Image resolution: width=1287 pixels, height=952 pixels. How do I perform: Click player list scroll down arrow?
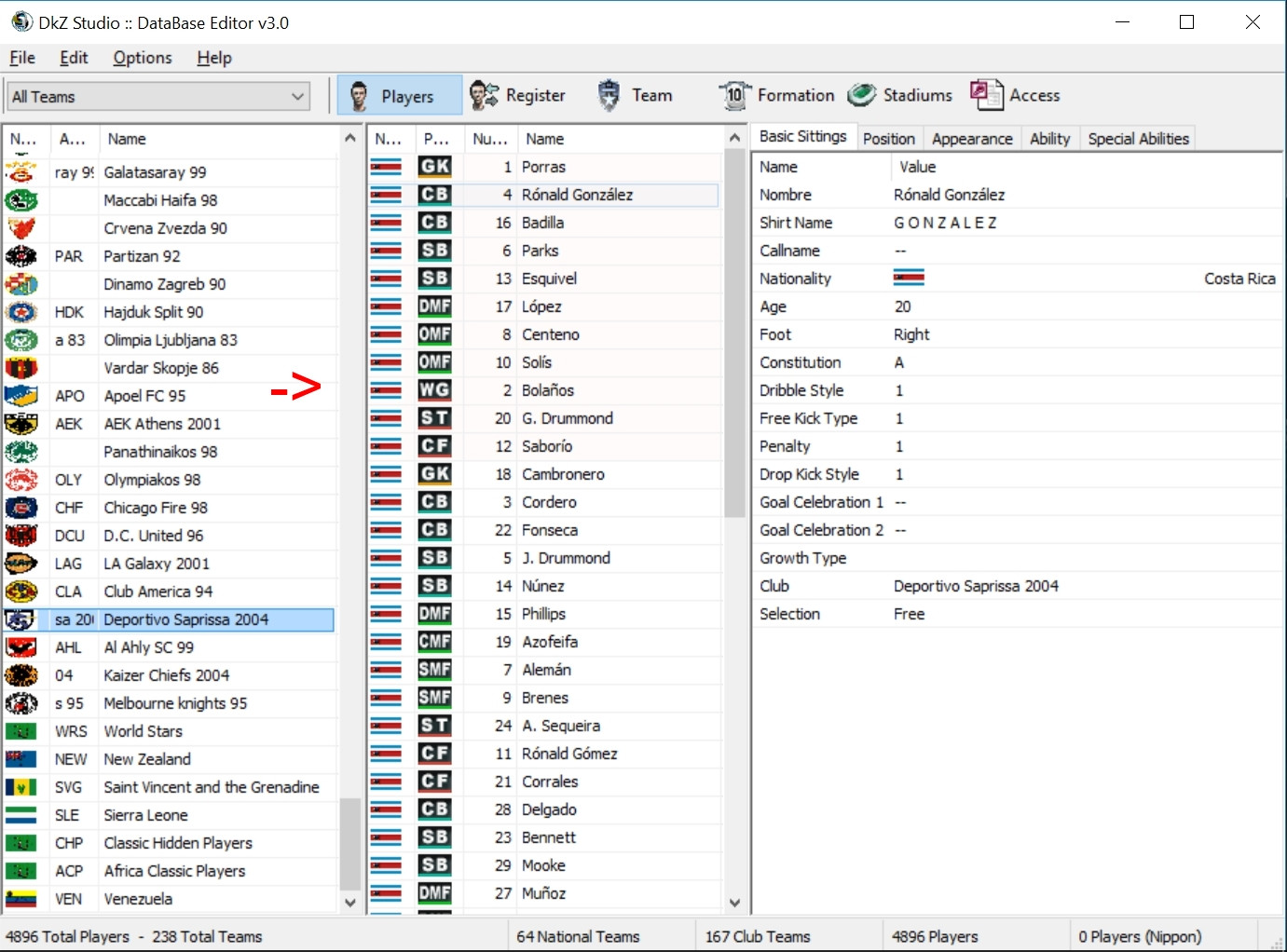734,902
